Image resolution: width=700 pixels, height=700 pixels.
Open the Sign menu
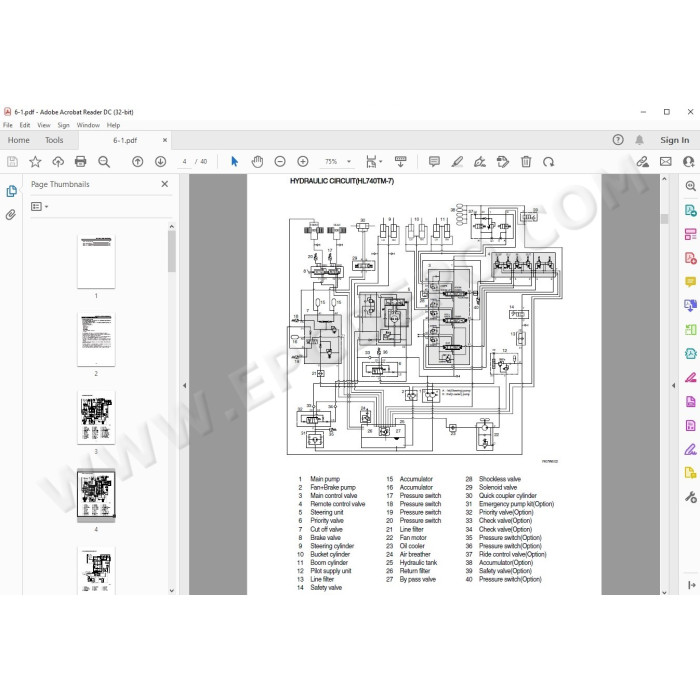coord(63,125)
